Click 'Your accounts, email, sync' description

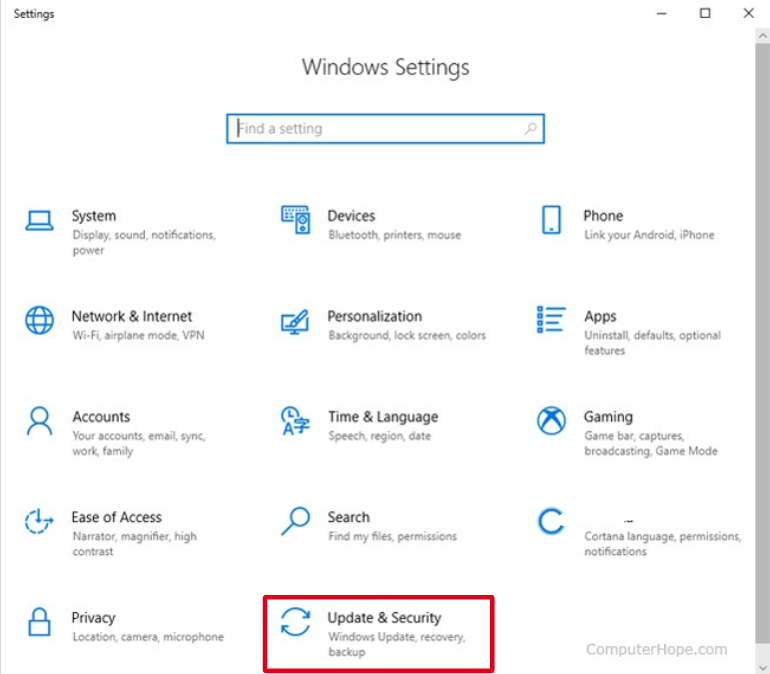139,443
